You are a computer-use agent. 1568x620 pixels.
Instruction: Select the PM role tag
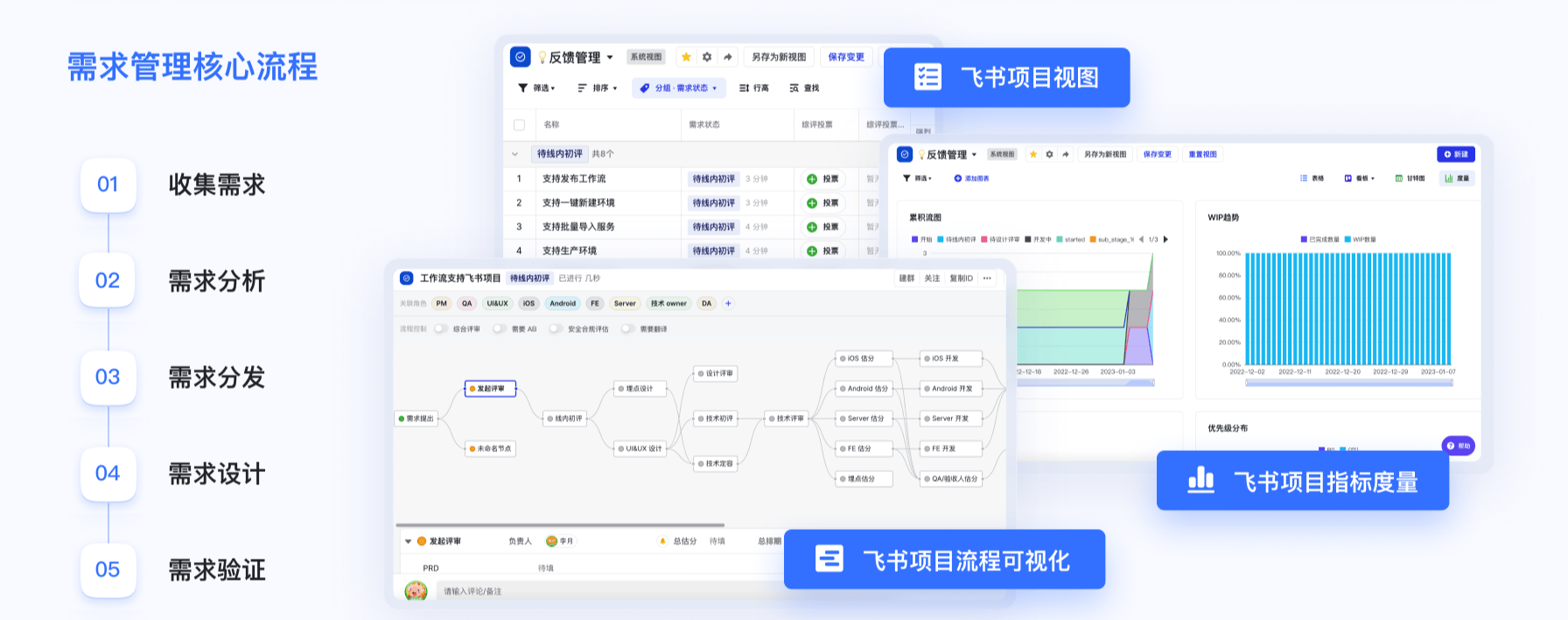(x=441, y=304)
